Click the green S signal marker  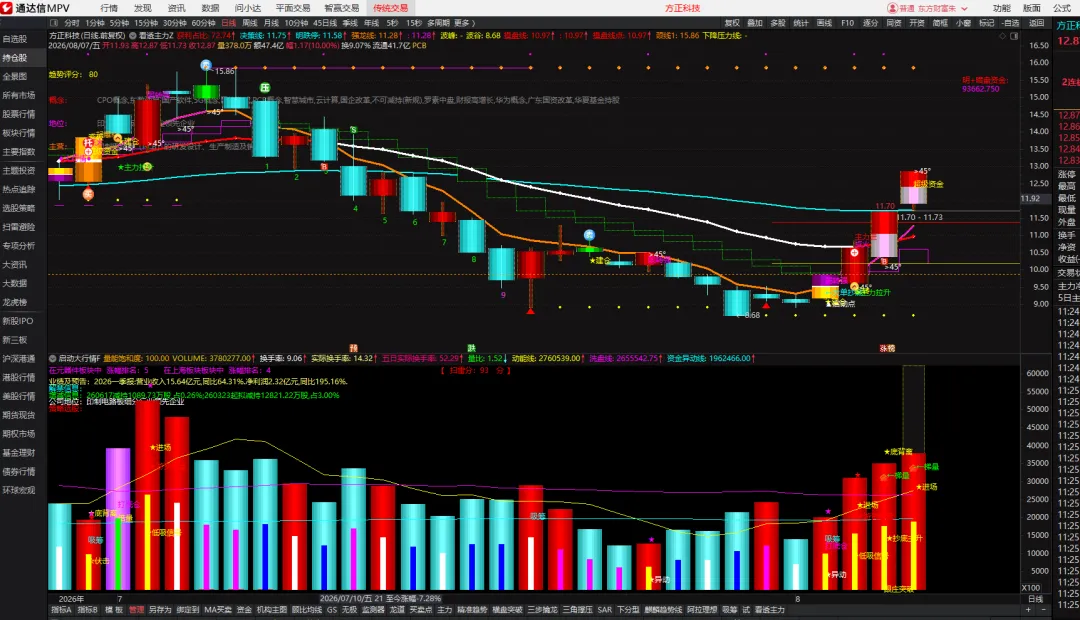pyautogui.click(x=353, y=130)
